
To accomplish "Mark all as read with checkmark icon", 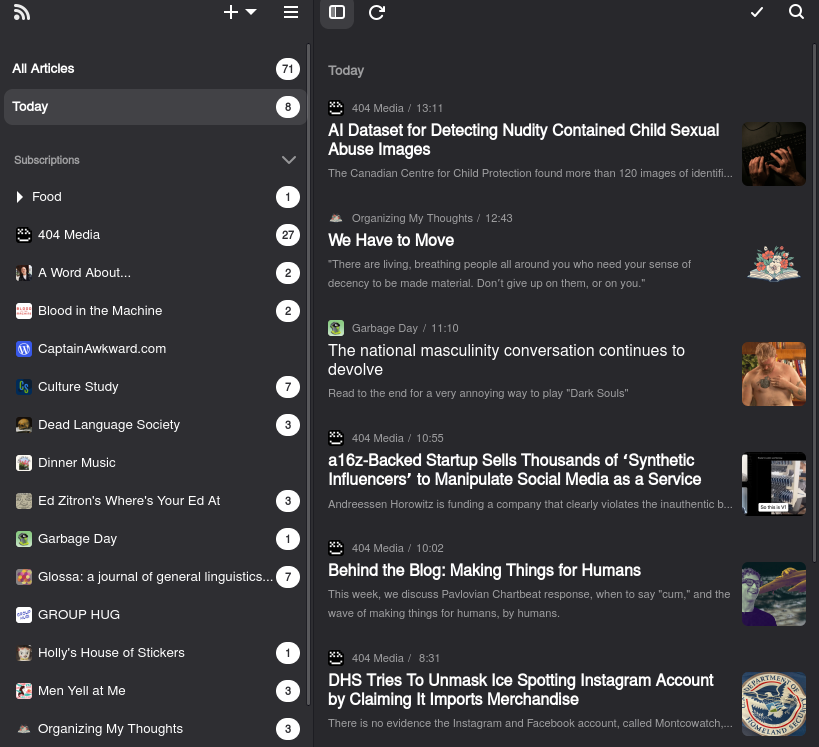I will pos(757,12).
